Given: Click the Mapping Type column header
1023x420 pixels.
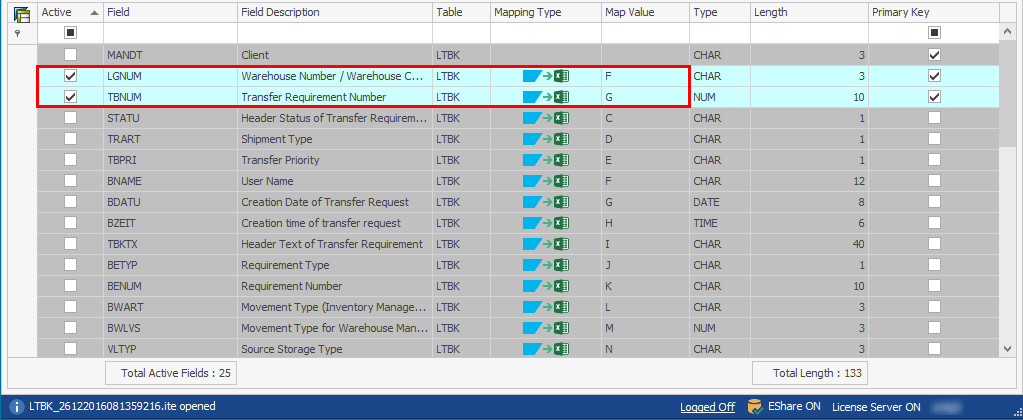Looking at the screenshot, I should [528, 13].
